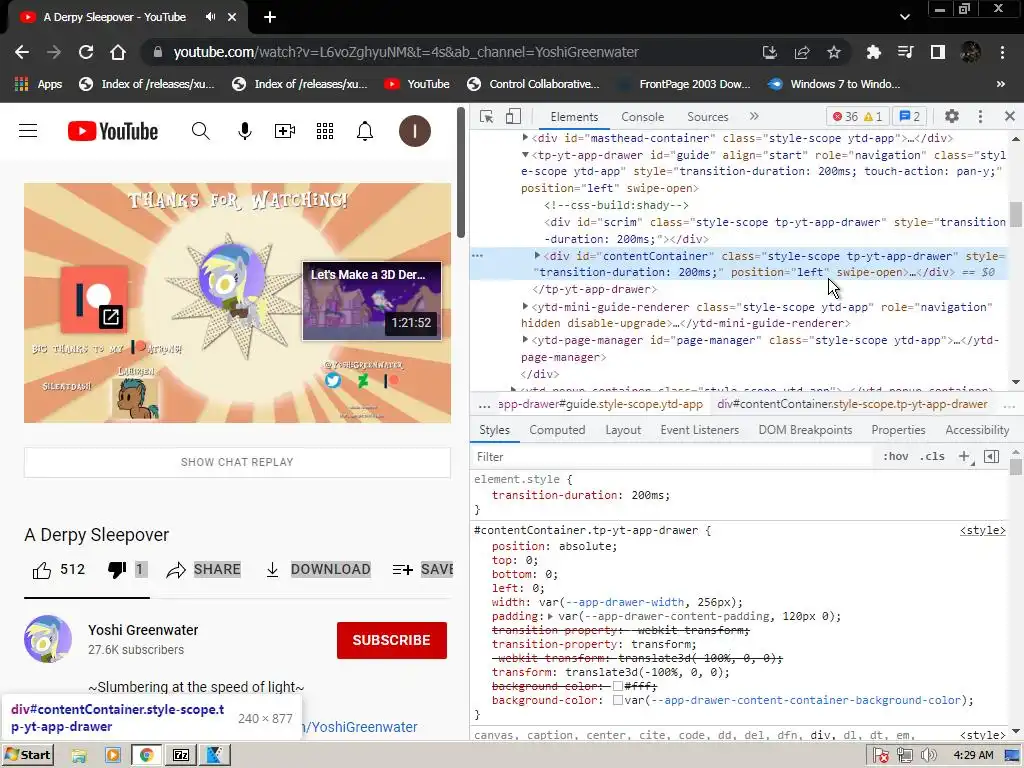This screenshot has width=1024, height=768.
Task: Open the YouTube hamburger guide menu
Action: [28, 131]
